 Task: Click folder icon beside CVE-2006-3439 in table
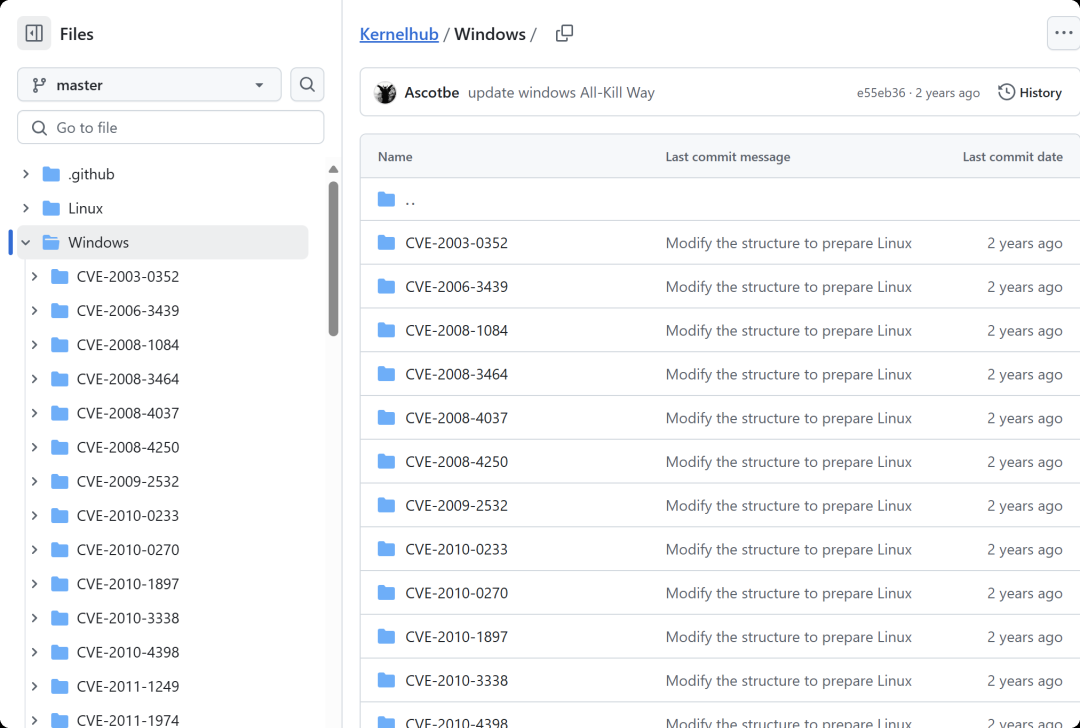tap(386, 287)
